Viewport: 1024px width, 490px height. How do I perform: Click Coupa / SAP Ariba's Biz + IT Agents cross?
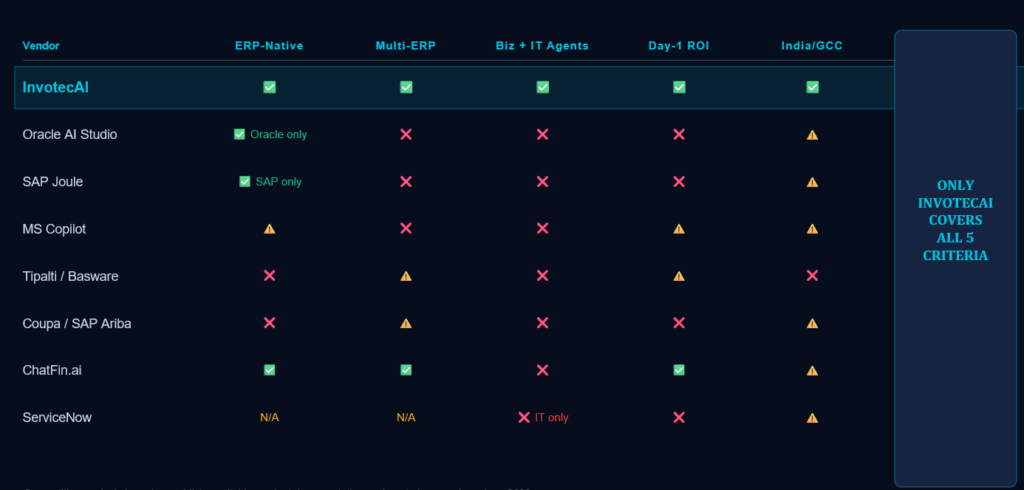(x=542, y=323)
